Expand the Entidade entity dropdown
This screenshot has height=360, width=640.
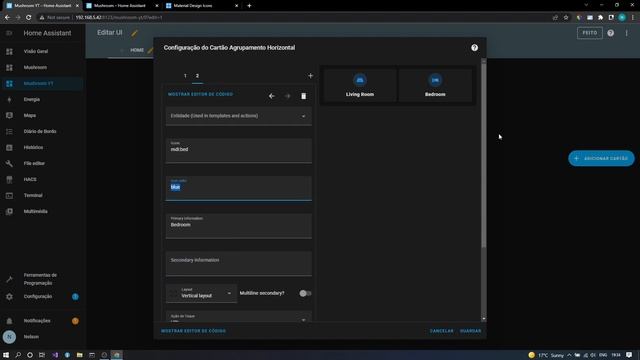[239, 116]
